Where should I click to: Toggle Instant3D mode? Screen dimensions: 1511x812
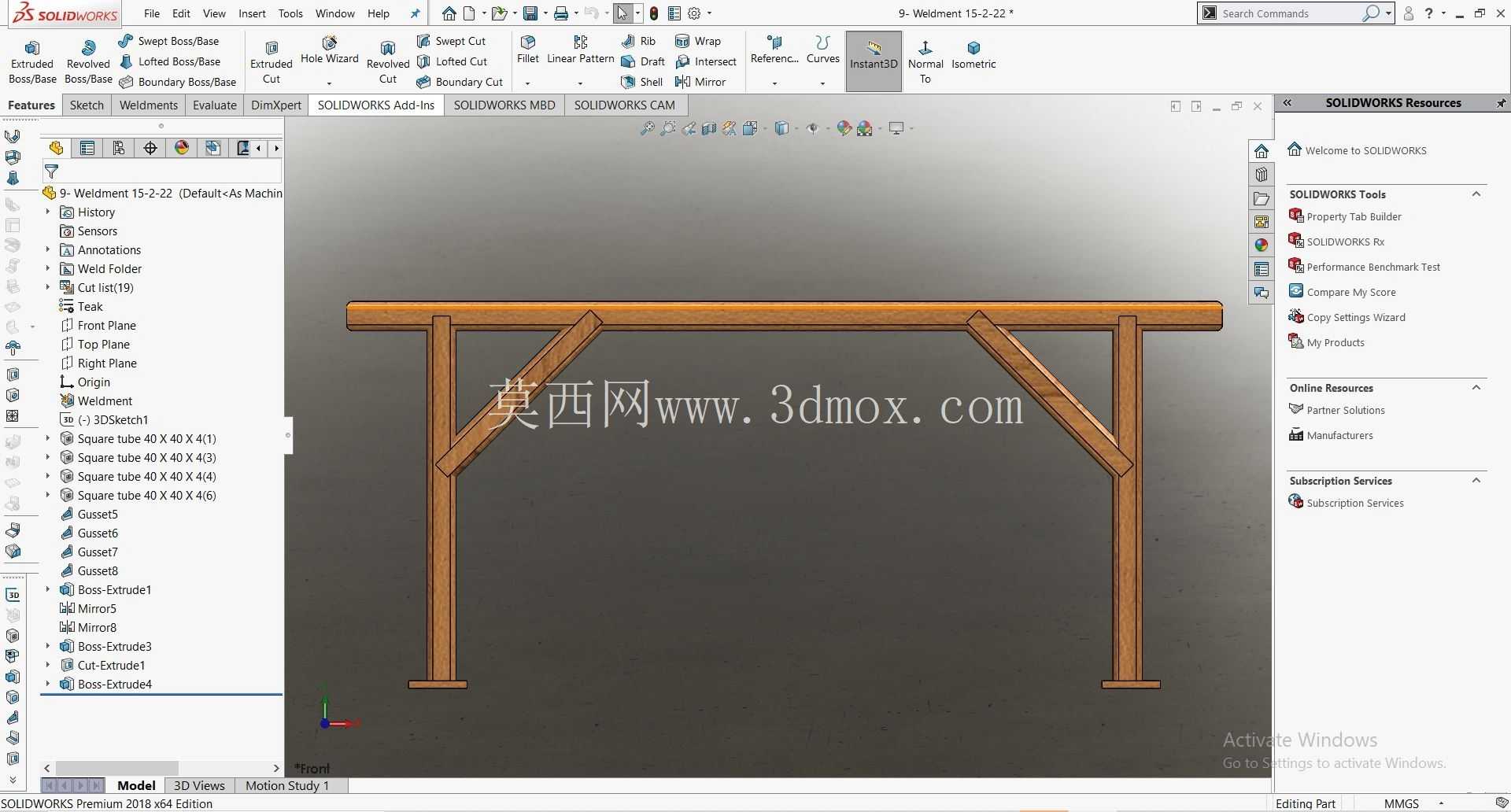(874, 62)
